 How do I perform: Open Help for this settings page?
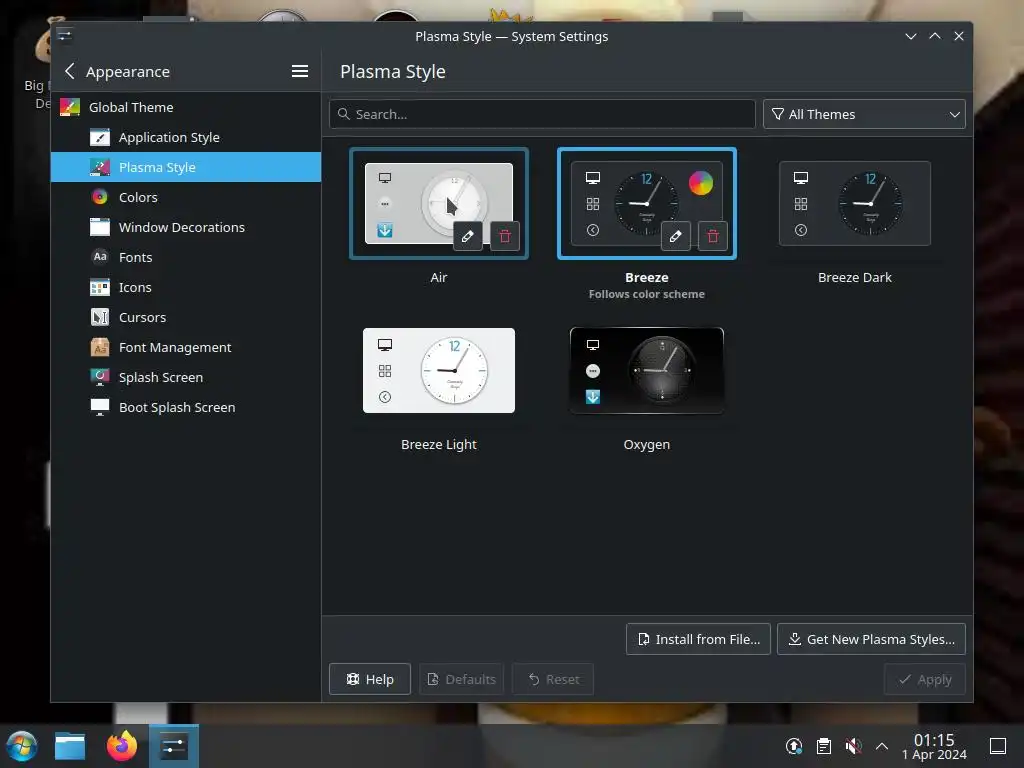click(x=370, y=679)
